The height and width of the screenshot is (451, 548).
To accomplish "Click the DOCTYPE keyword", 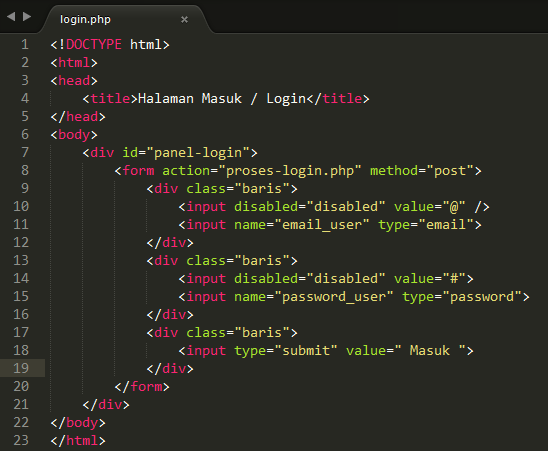I will tap(94, 44).
